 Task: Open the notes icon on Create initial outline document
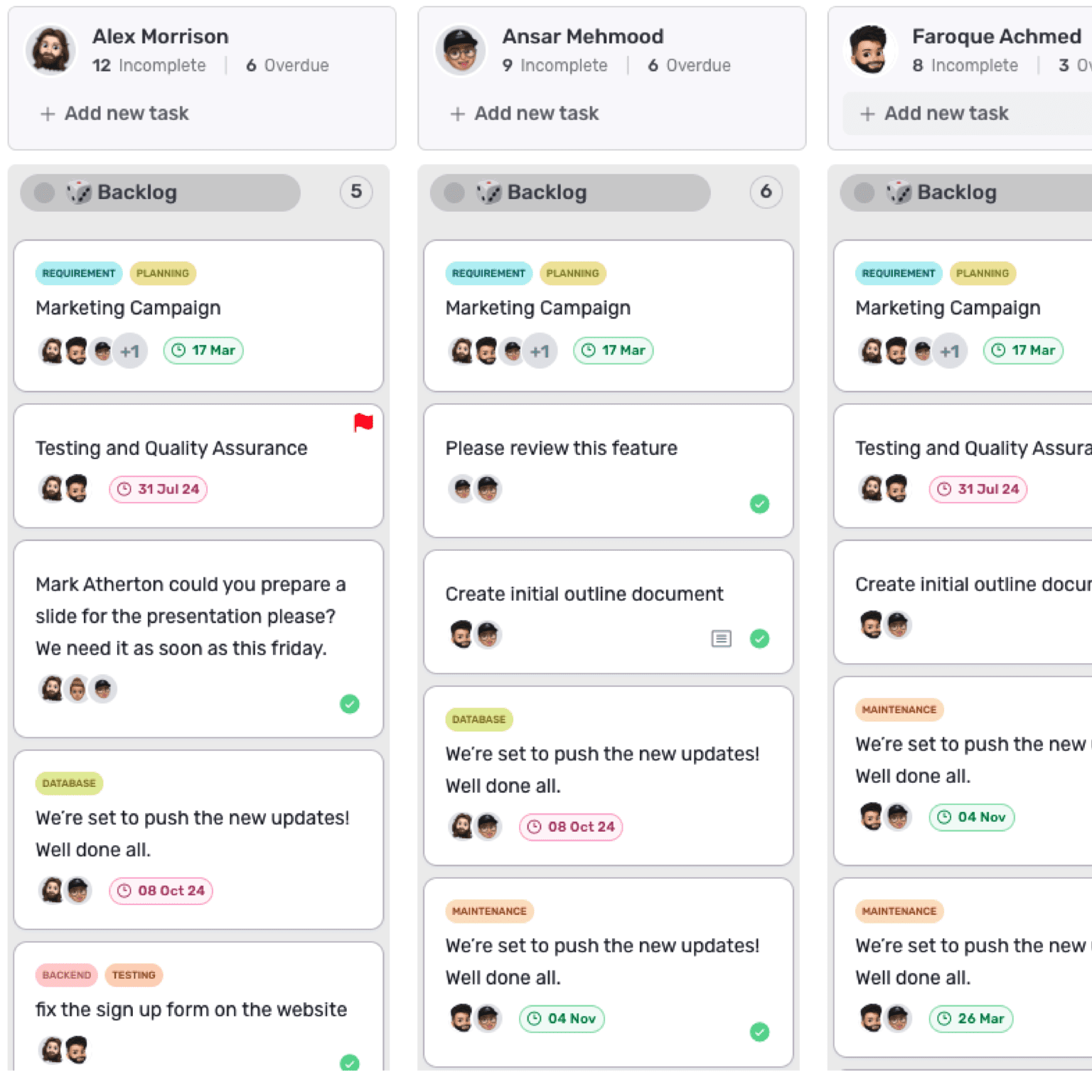pos(721,639)
